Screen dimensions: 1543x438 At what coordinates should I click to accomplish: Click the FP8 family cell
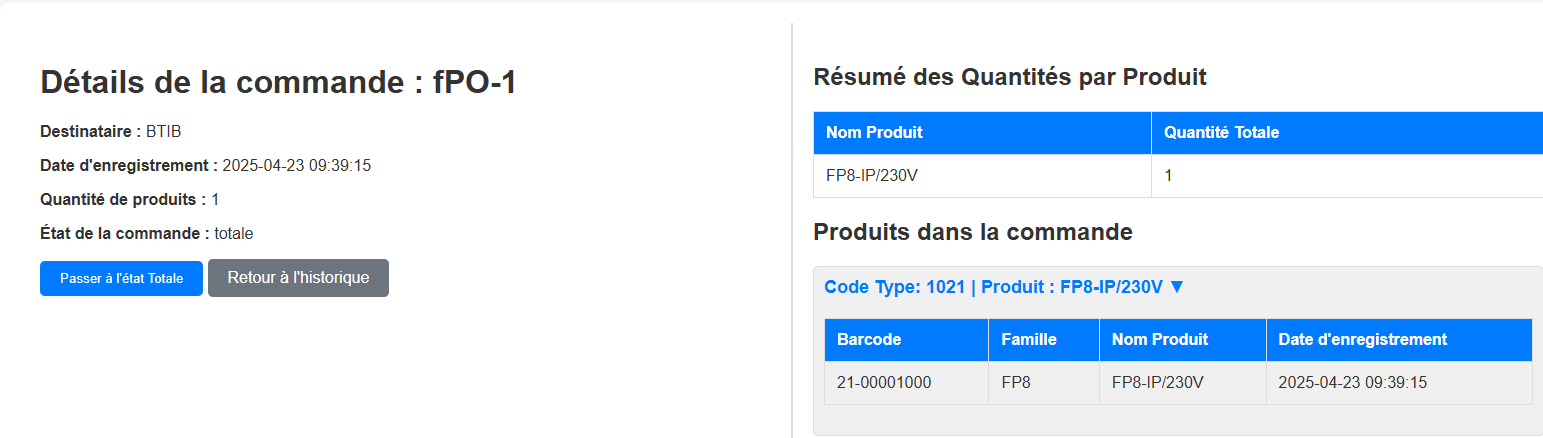pyautogui.click(x=1015, y=382)
